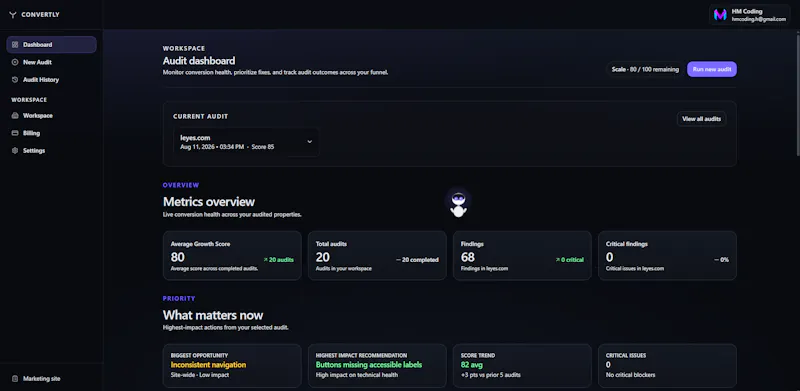Click the New Audit plus icon

[15, 62]
